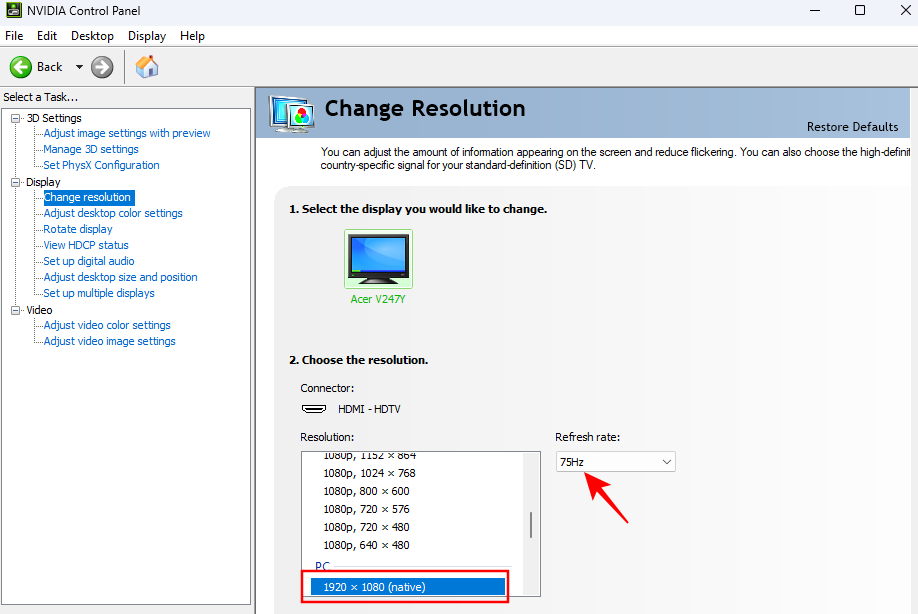Click the NVIDIA Control Panel title icon

click(13, 11)
